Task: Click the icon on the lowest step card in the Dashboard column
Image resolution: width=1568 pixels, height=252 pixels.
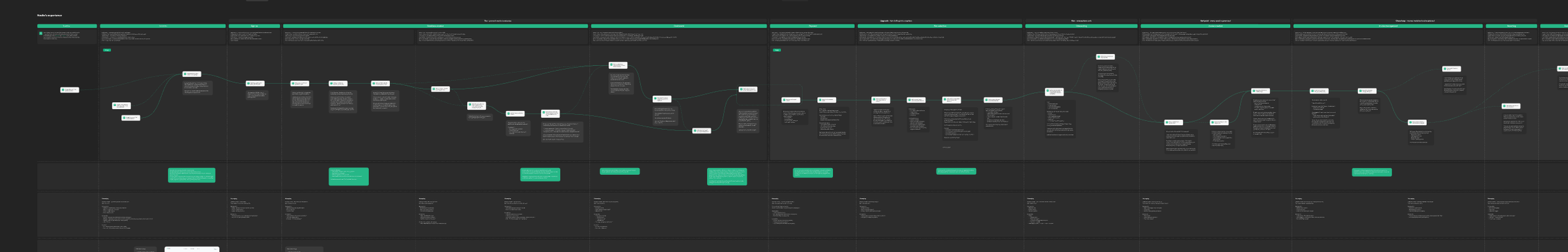Action: point(696,130)
